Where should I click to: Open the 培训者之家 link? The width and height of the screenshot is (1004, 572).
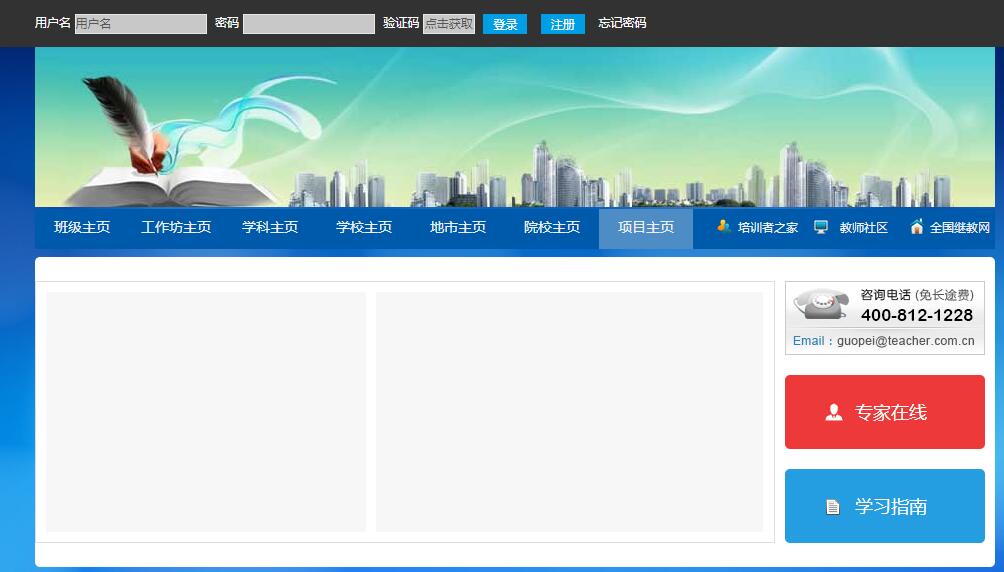click(x=768, y=227)
